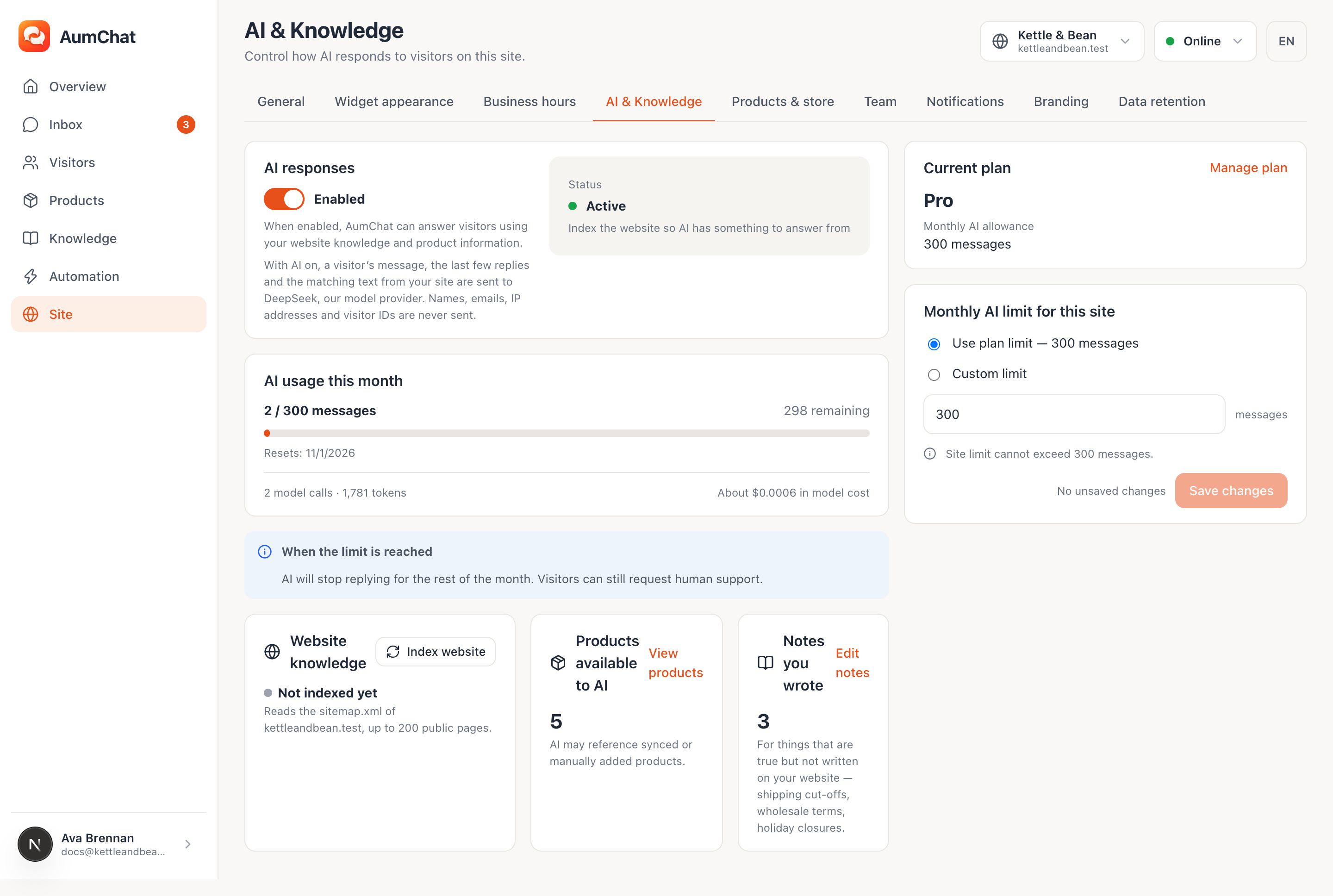Open the Products & store tab

click(x=783, y=102)
